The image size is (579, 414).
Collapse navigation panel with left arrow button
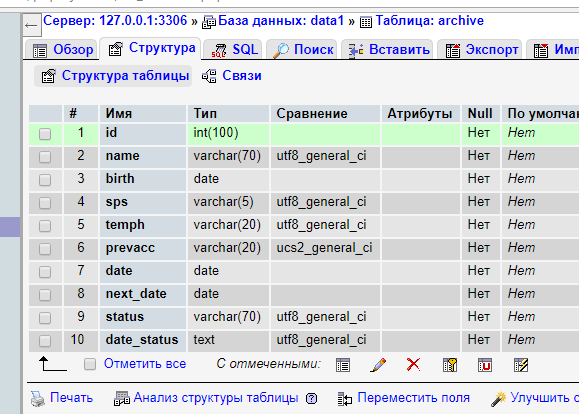tap(31, 25)
